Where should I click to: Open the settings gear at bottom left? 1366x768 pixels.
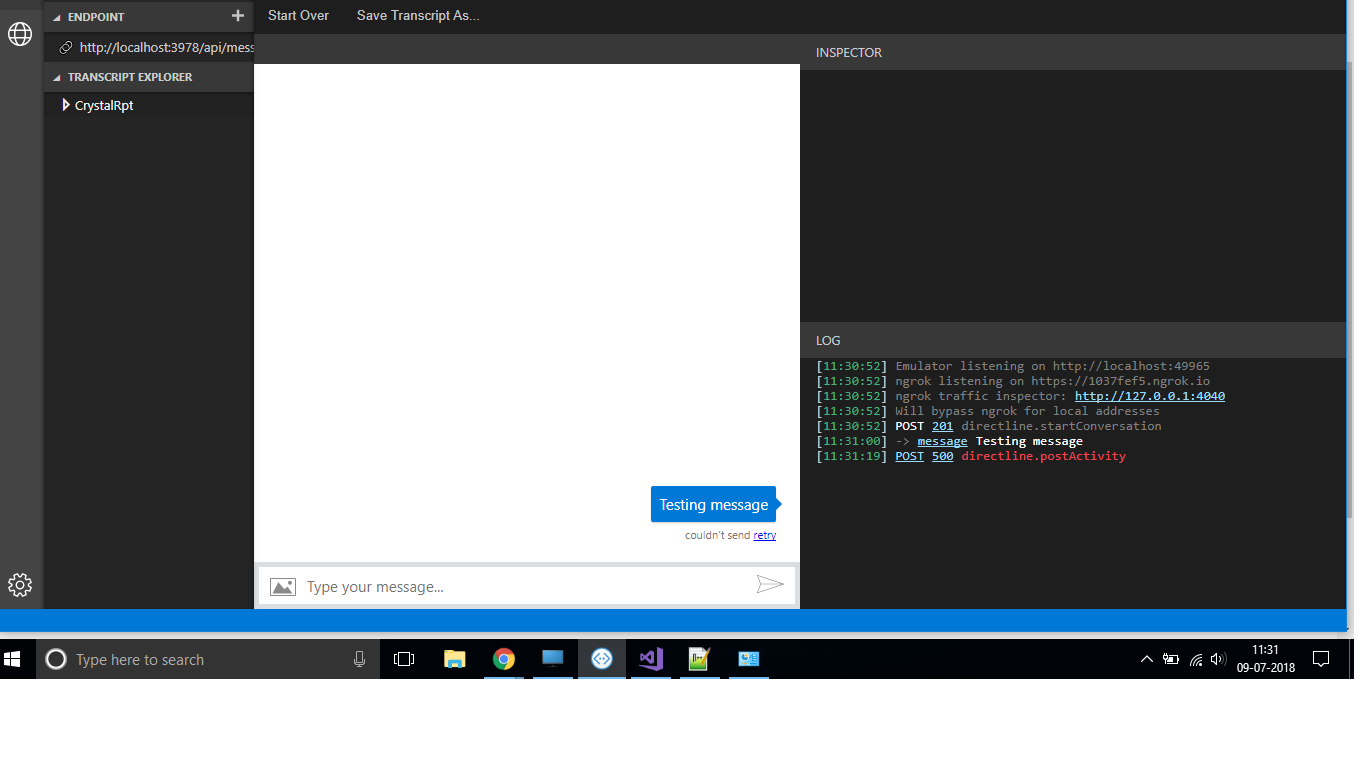tap(20, 585)
